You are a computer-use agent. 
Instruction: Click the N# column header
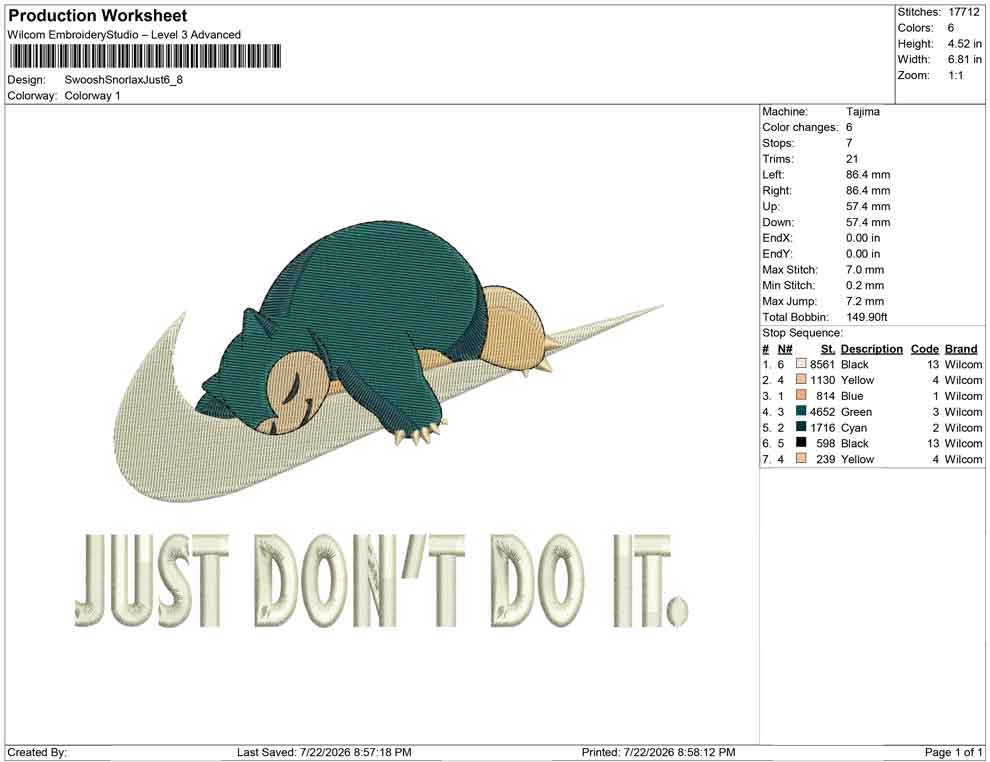tap(784, 349)
